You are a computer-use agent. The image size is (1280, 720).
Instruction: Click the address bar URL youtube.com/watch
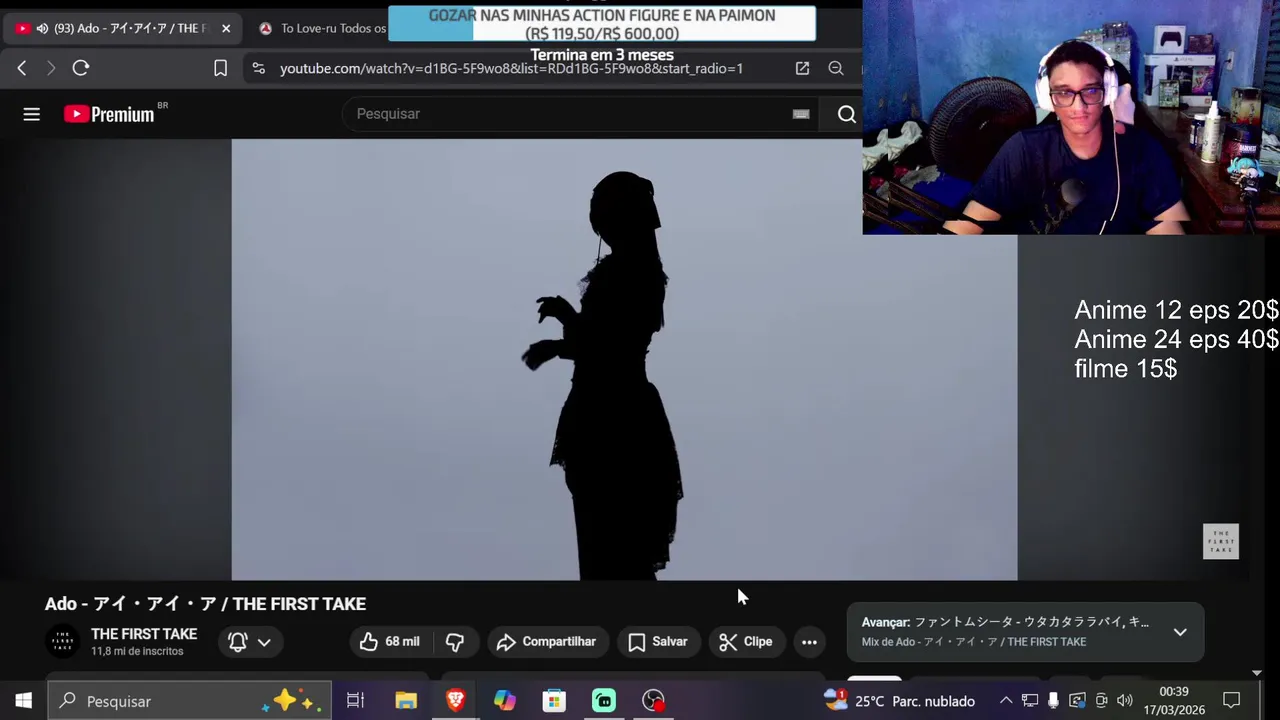[x=511, y=68]
